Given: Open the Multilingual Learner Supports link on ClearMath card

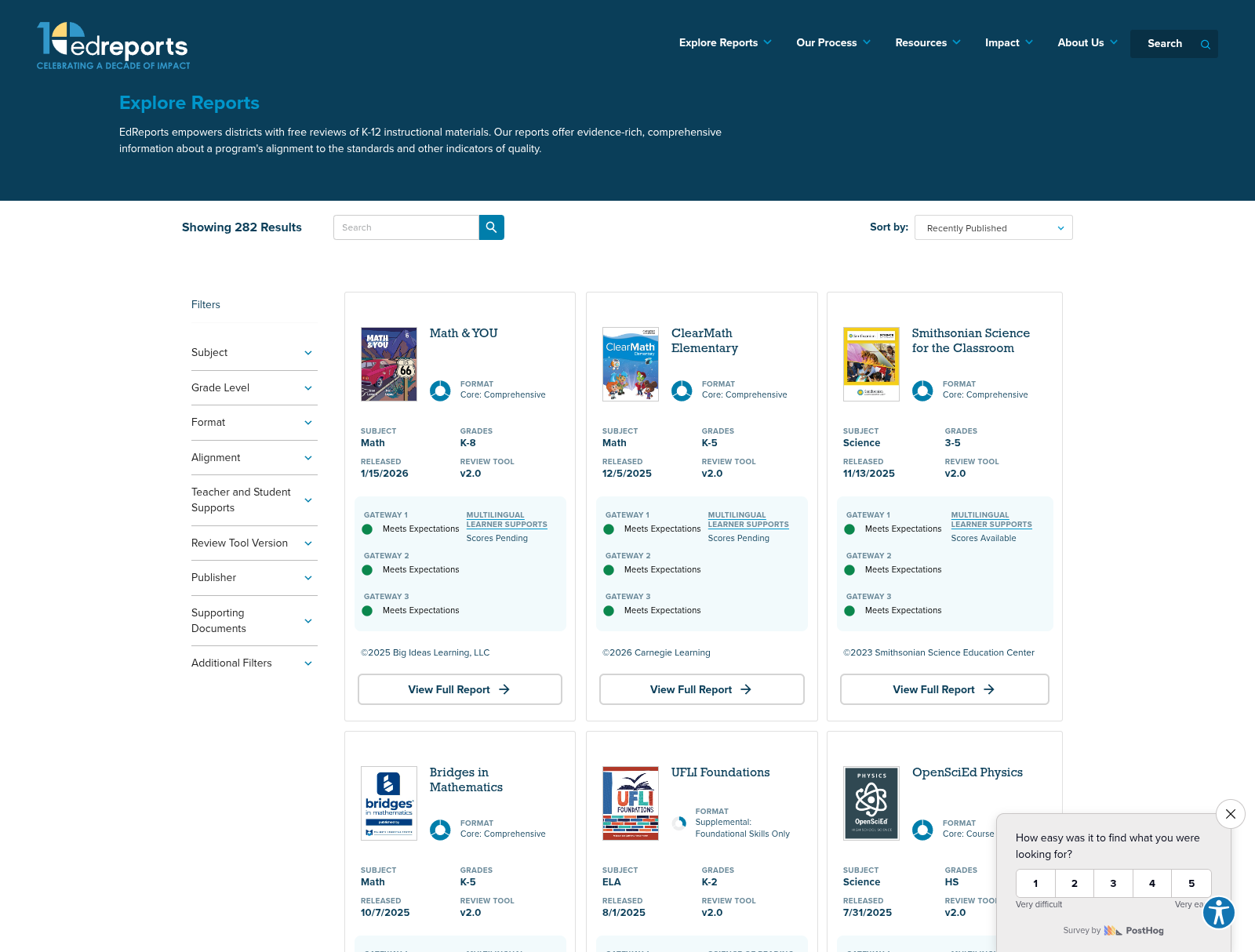Looking at the screenshot, I should click(x=748, y=520).
